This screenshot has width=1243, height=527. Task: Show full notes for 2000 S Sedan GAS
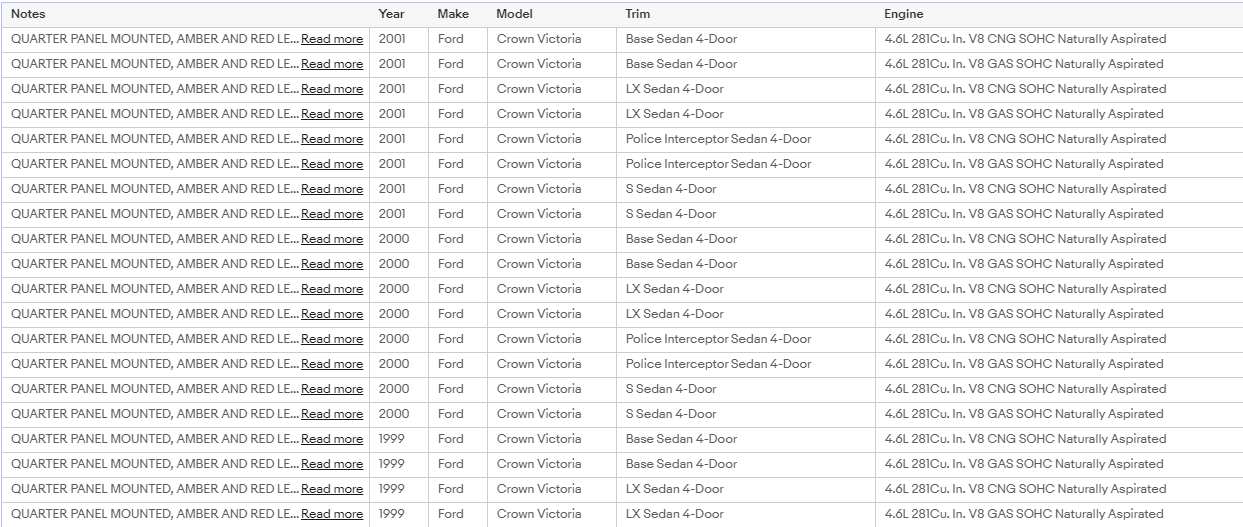click(x=332, y=414)
